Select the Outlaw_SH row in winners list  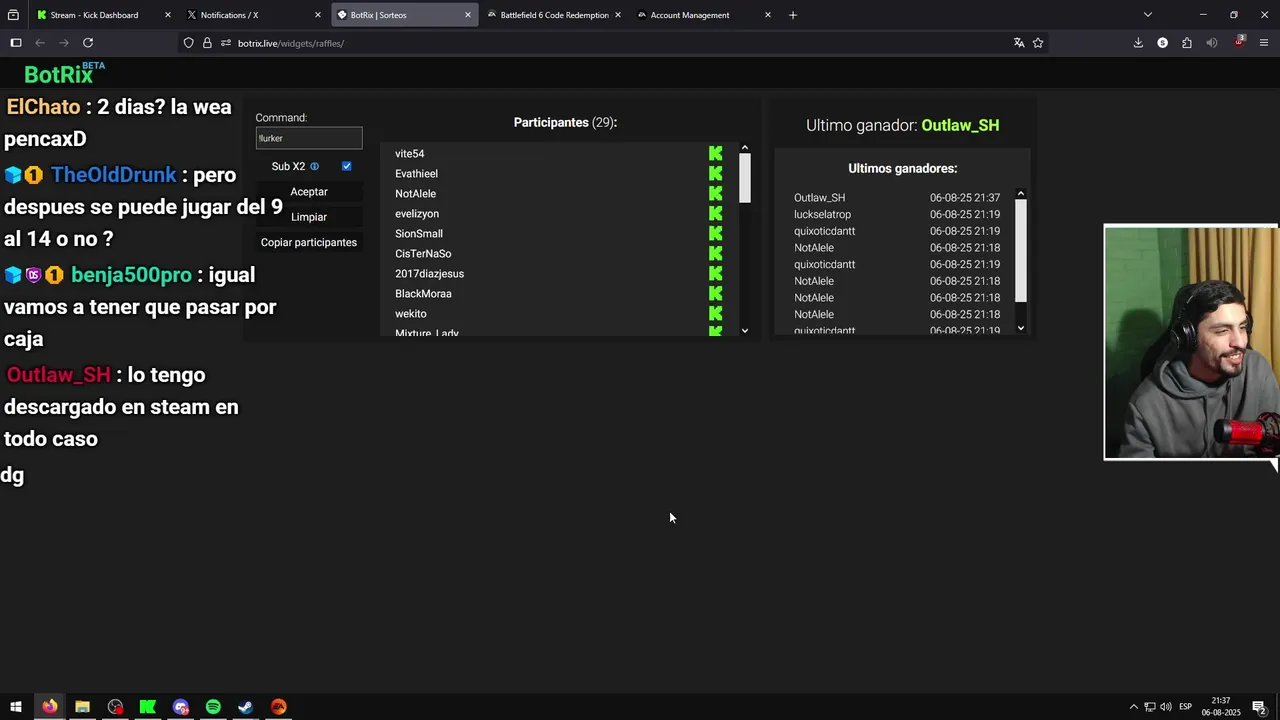[897, 198]
